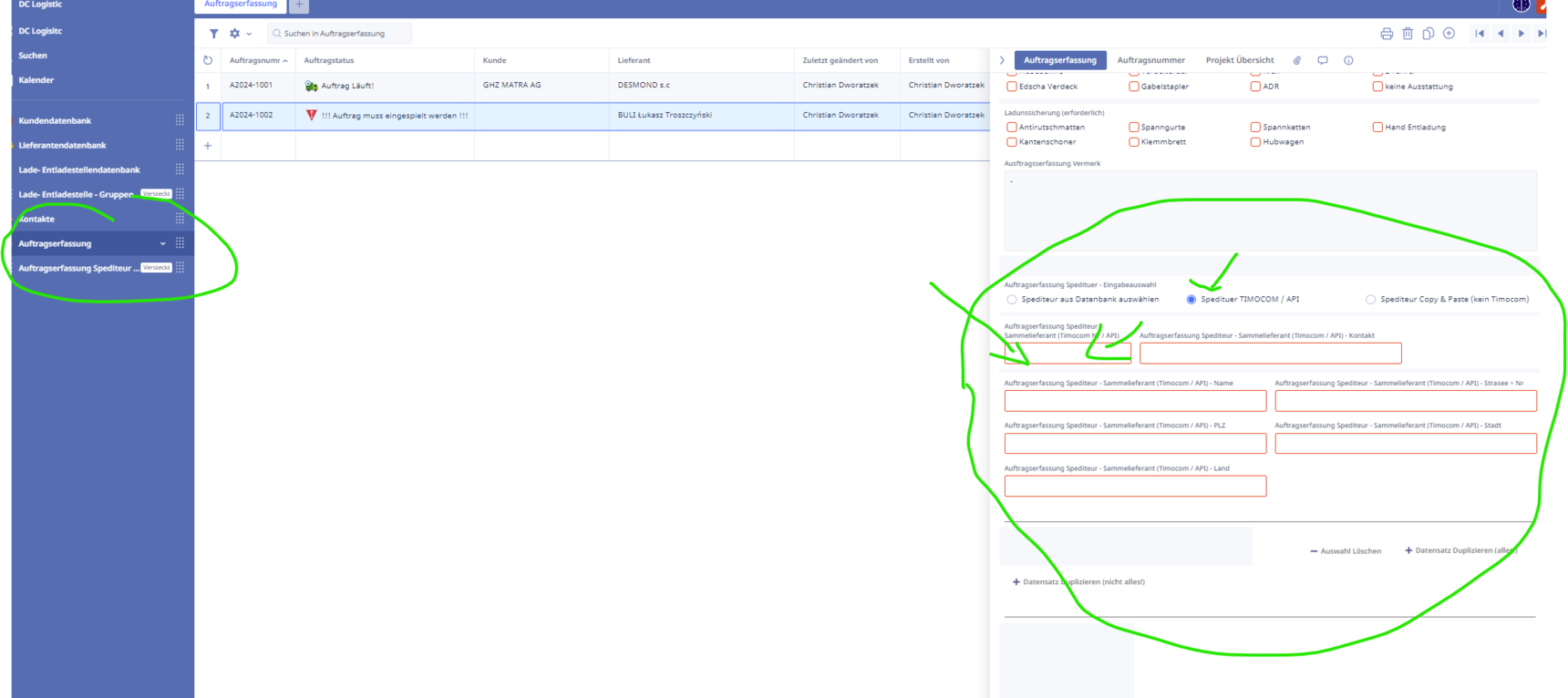1568x698 pixels.
Task: Open the info circle icon in panel tabs
Action: pos(1348,60)
